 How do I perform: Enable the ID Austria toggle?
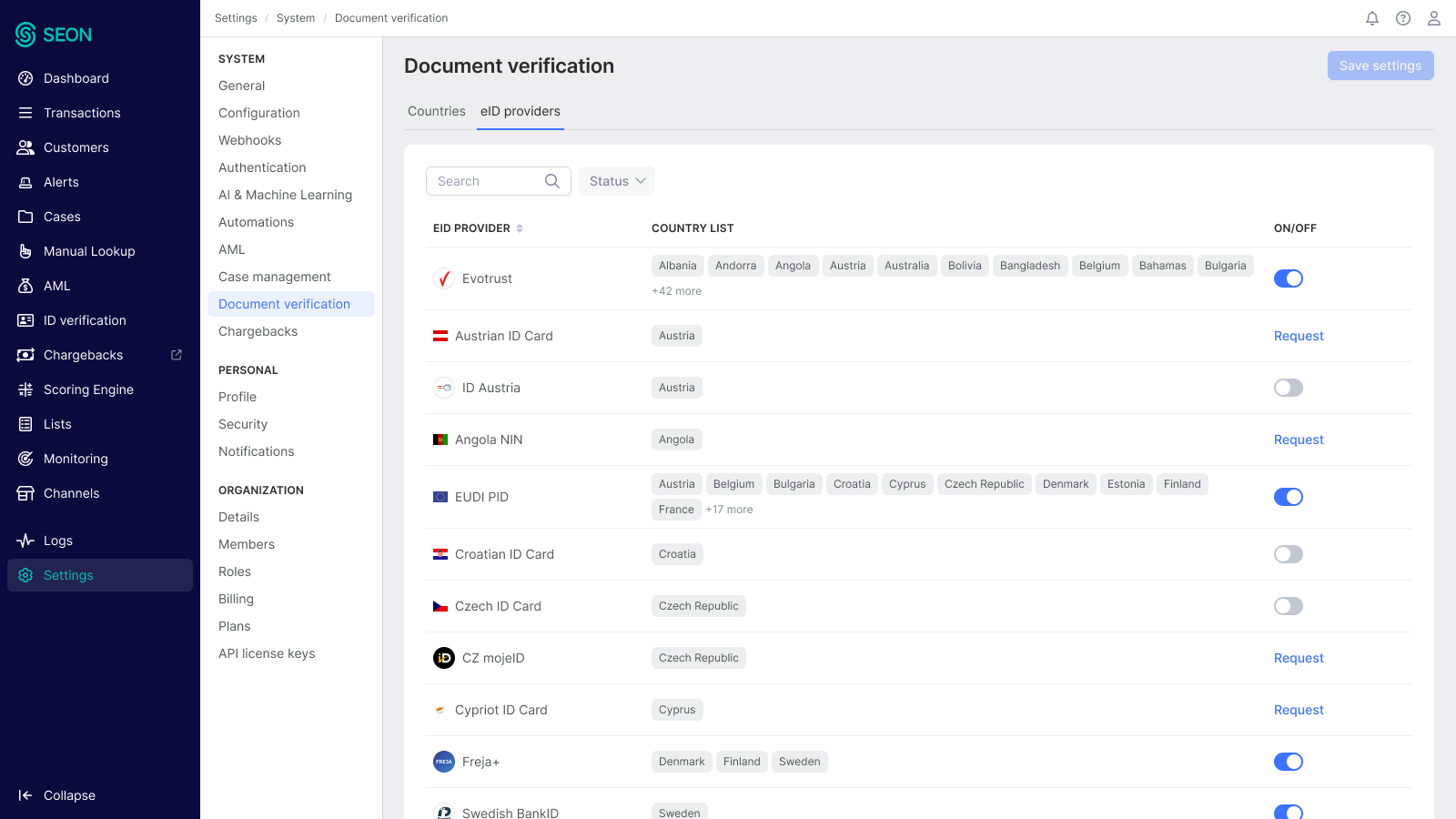[x=1289, y=388]
